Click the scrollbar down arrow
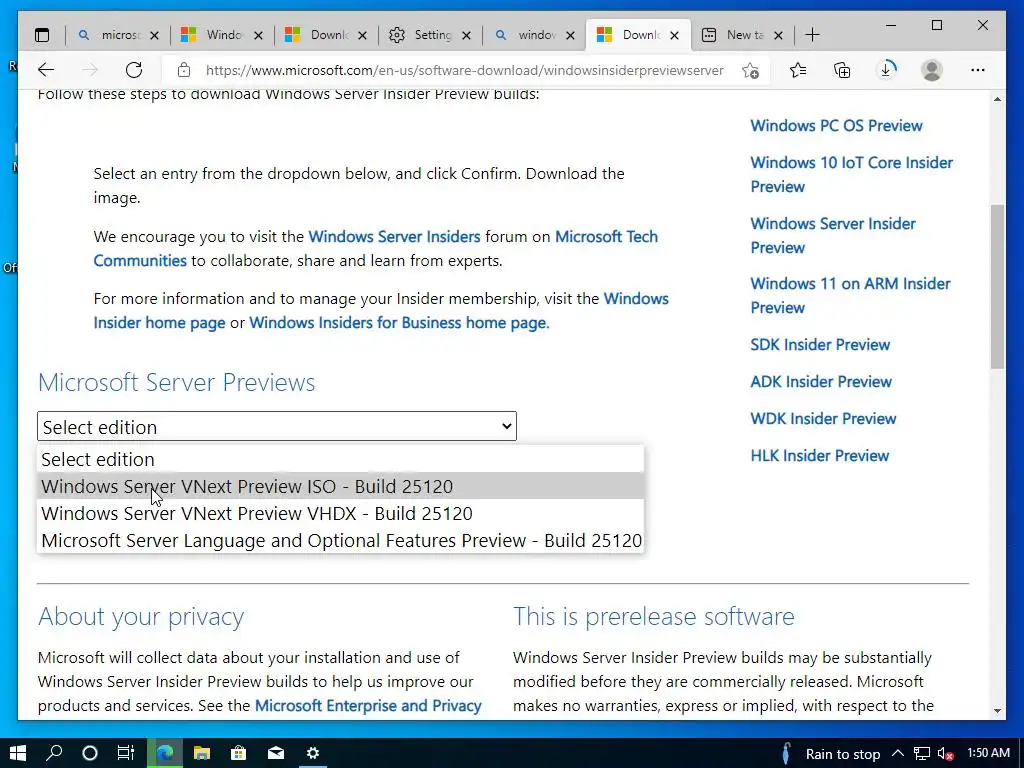The image size is (1024, 768). [997, 711]
